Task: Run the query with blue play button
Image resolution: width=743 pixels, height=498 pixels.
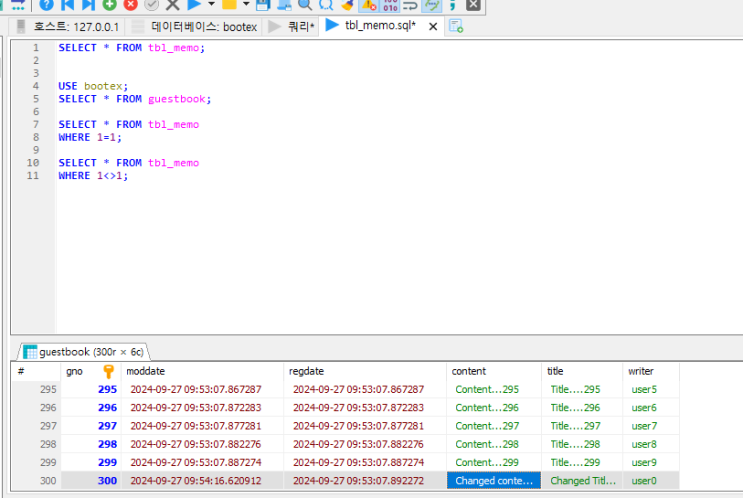Action: point(194,5)
